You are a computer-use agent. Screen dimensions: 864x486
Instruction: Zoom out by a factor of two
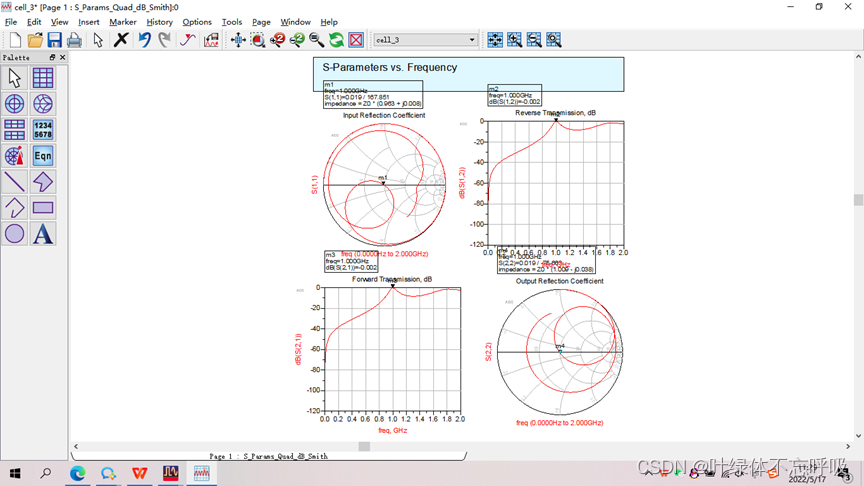pyautogui.click(x=297, y=40)
